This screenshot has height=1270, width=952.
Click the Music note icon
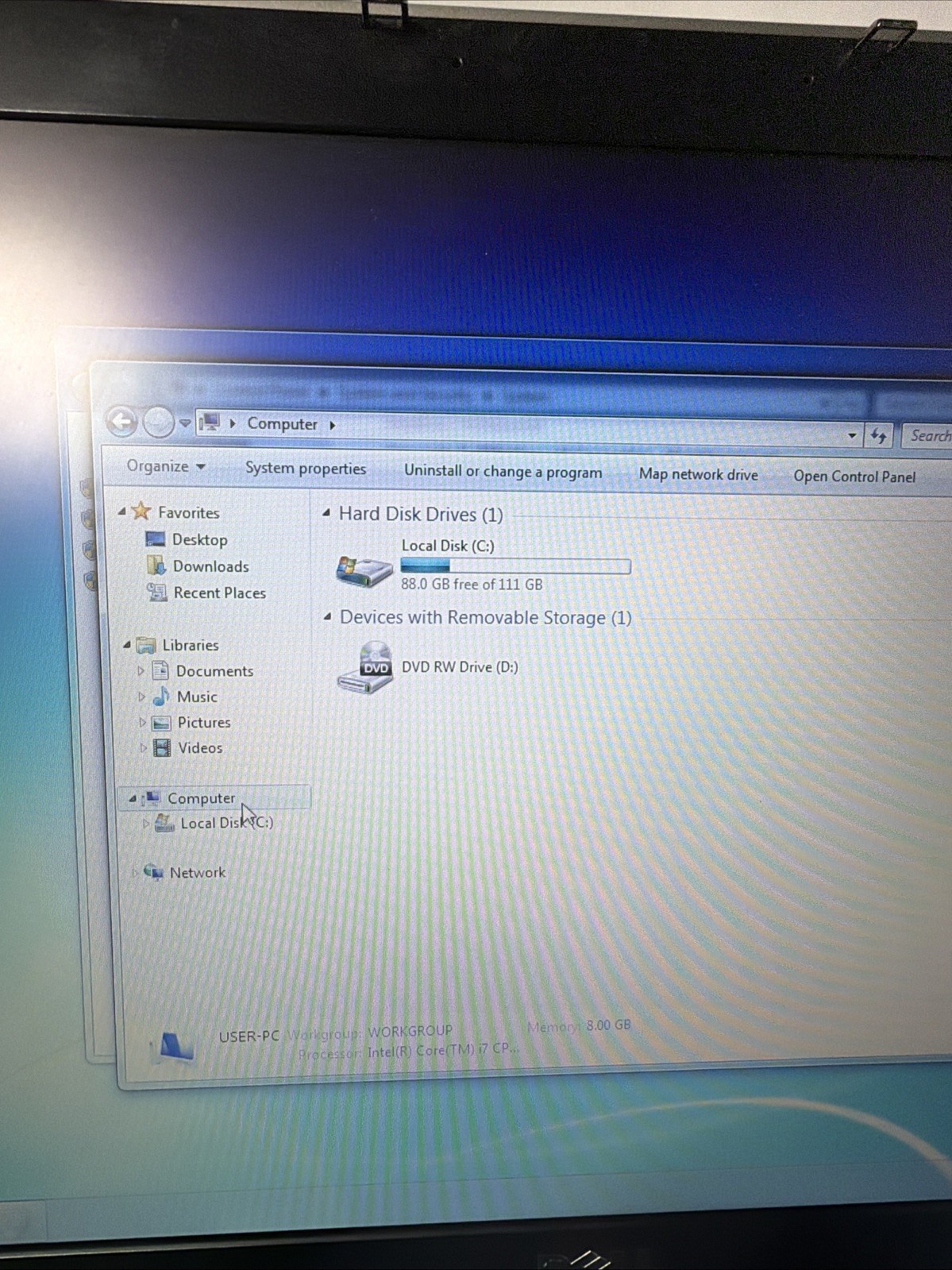tap(161, 696)
